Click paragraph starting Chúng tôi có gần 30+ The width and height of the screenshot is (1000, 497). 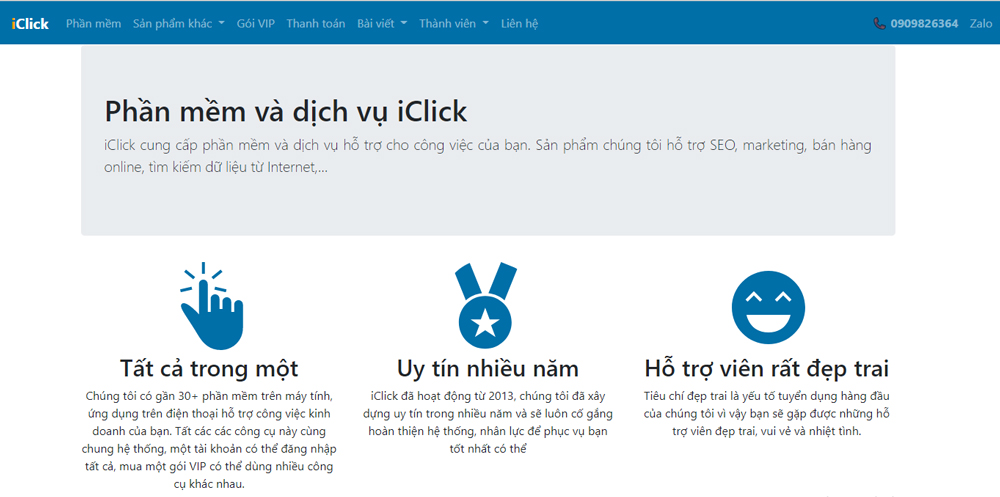pos(209,440)
